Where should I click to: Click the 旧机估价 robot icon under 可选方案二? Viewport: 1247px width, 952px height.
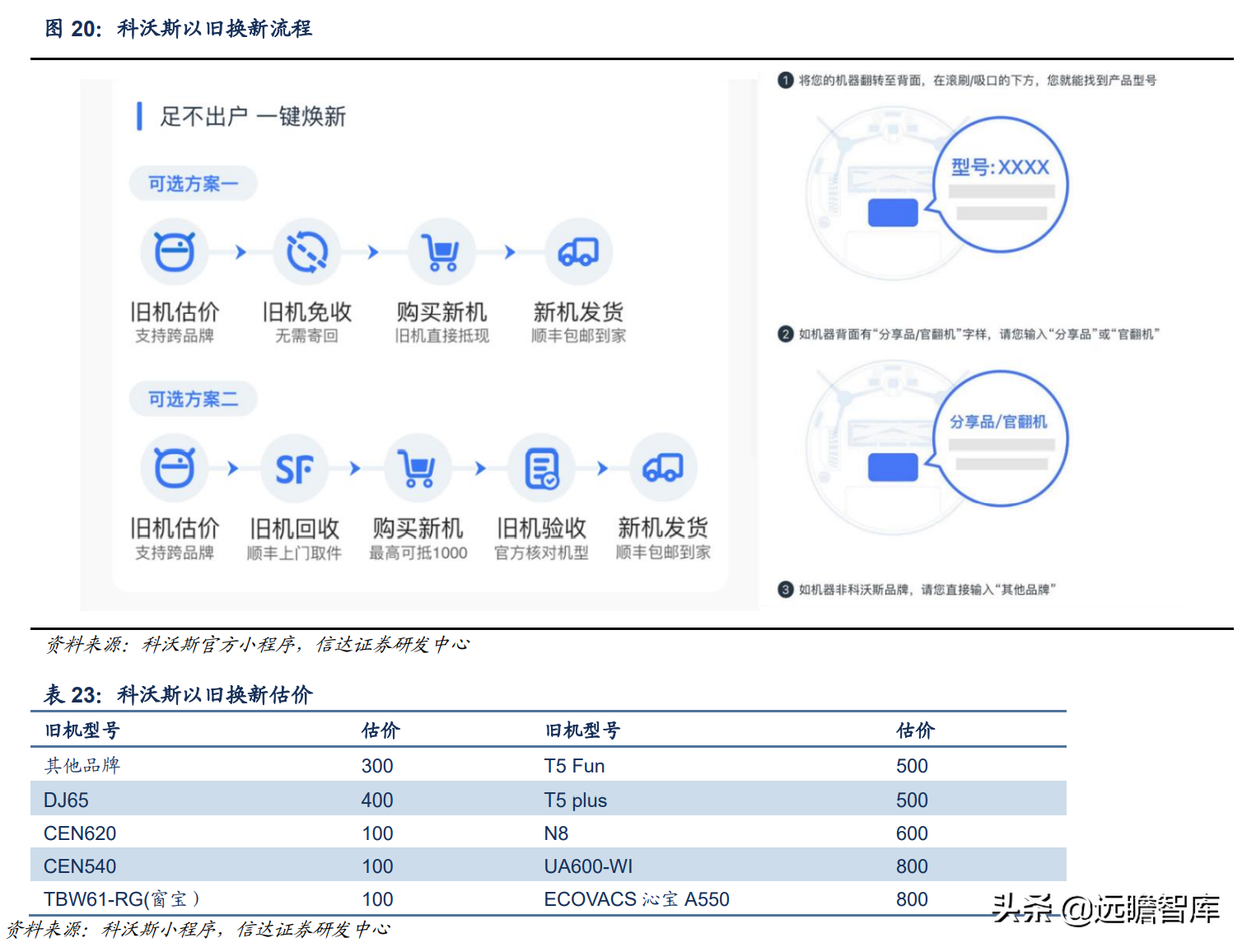[x=175, y=468]
